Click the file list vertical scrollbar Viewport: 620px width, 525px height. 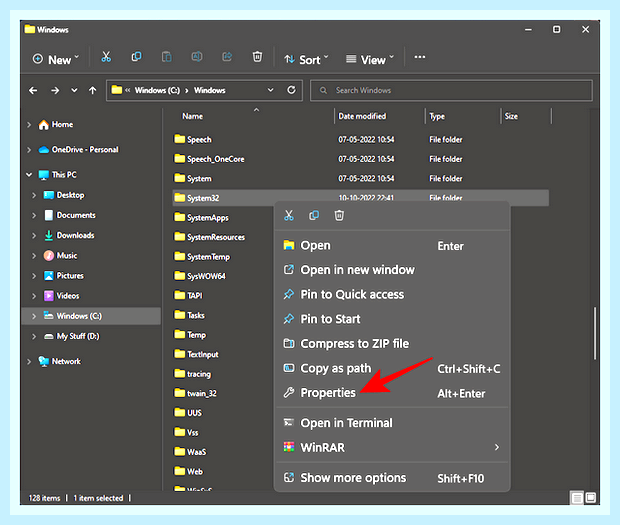tap(594, 333)
